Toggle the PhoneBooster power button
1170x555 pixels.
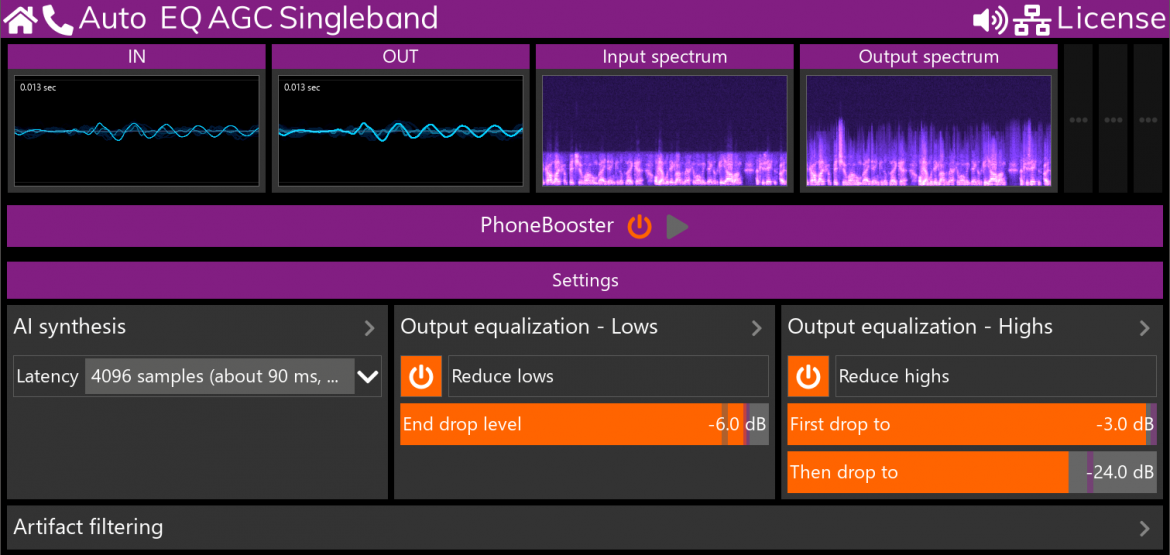(639, 226)
